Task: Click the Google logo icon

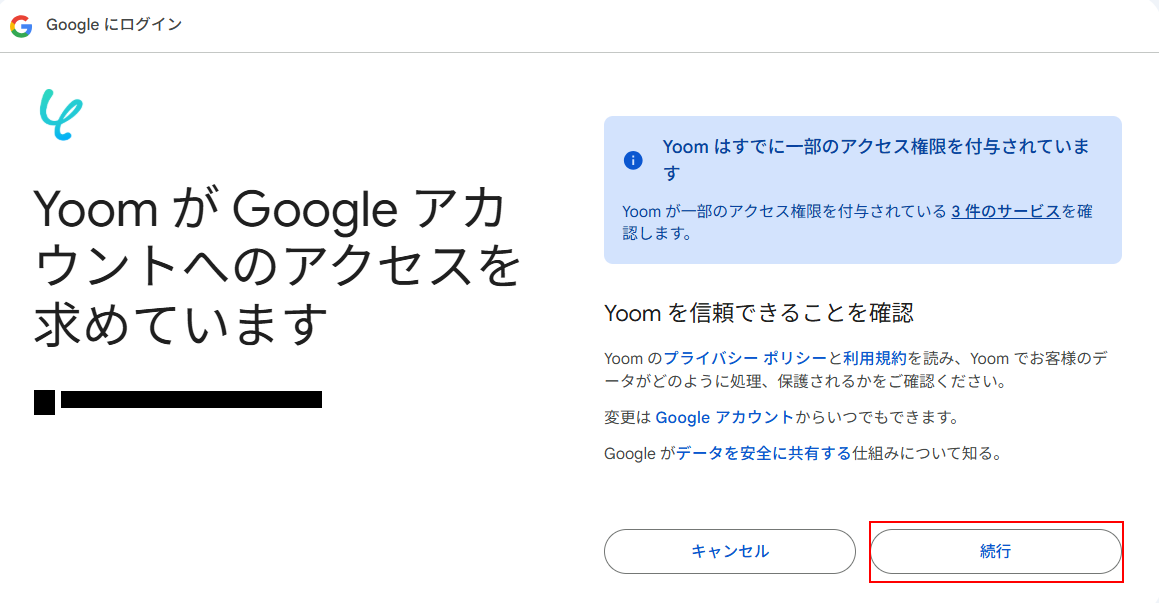Action: click(21, 25)
